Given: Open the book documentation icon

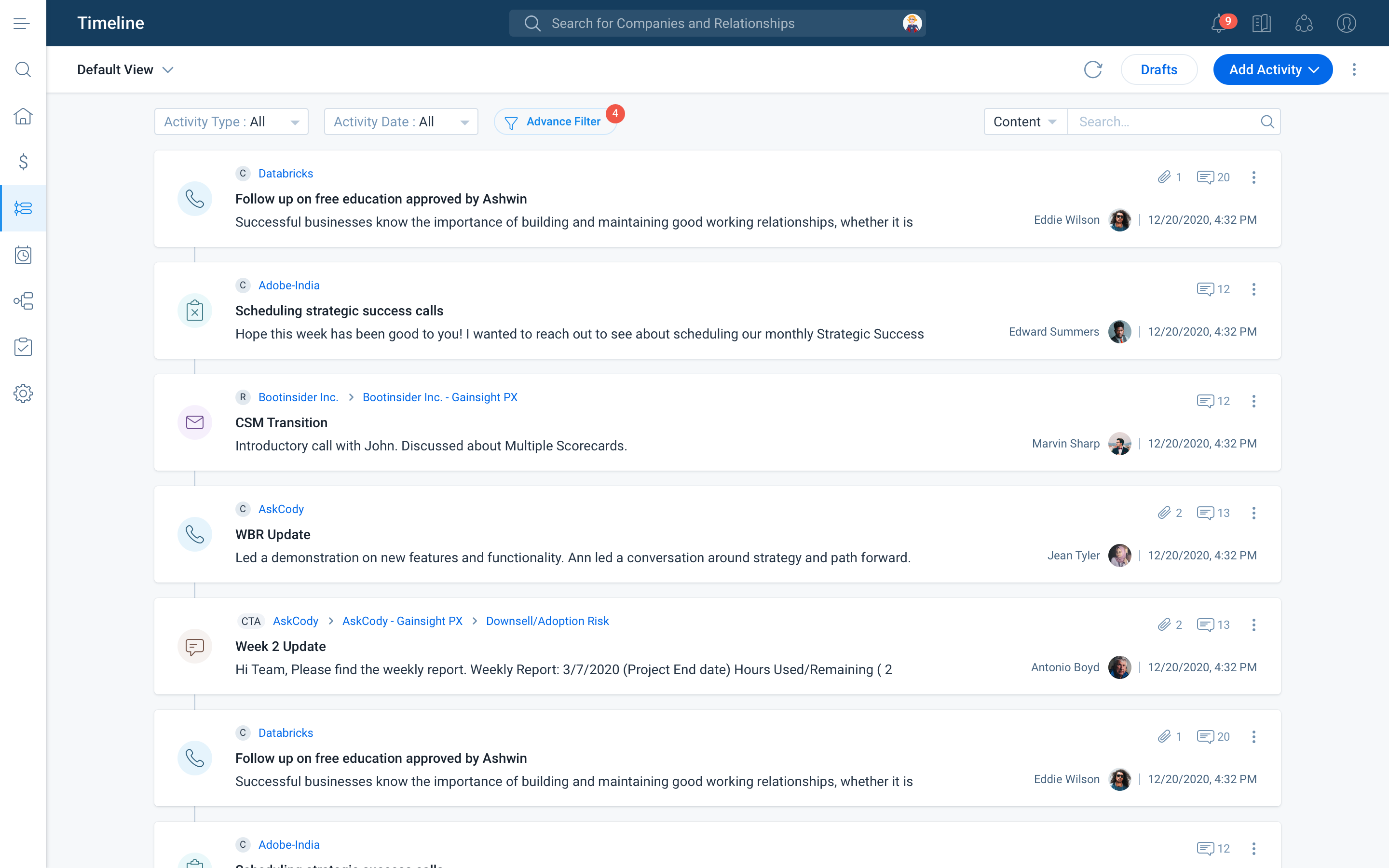Looking at the screenshot, I should click(1262, 24).
